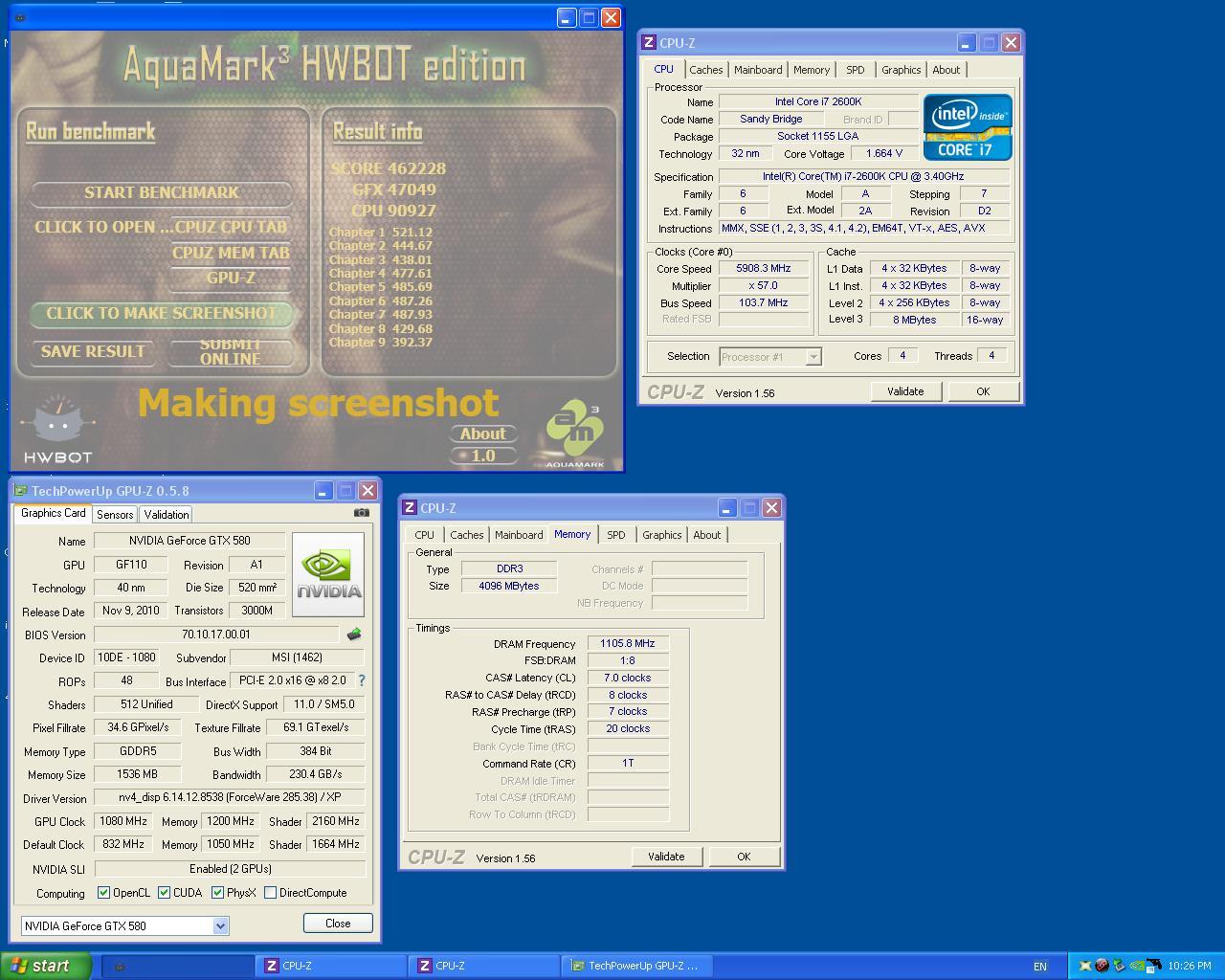Viewport: 1225px width, 980px height.
Task: Toggle the OpenCL checkbox
Action: tap(103, 893)
